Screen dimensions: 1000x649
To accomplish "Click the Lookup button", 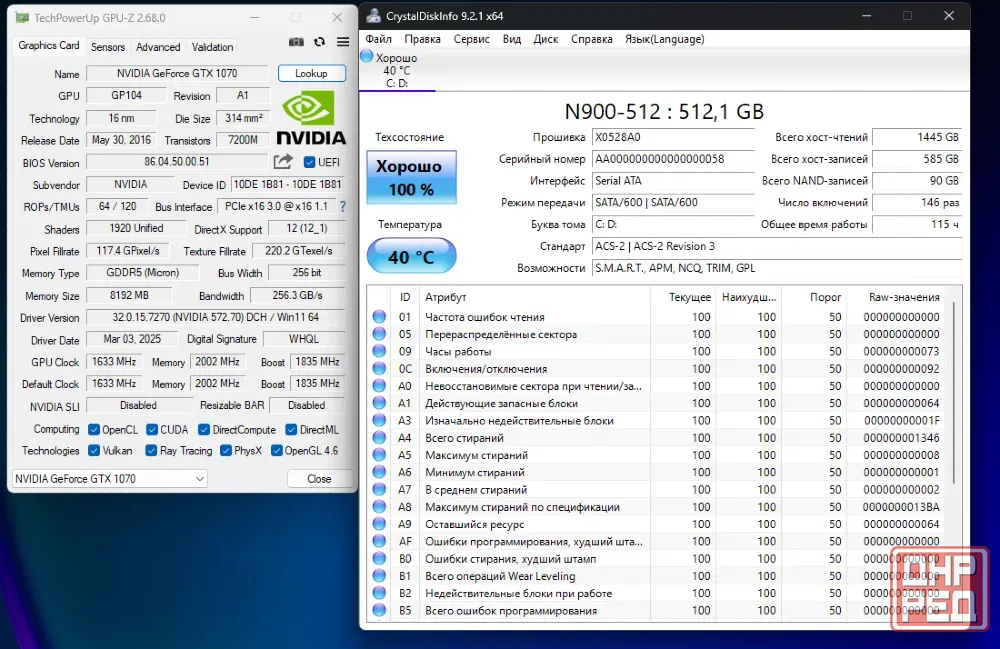I will click(x=311, y=73).
